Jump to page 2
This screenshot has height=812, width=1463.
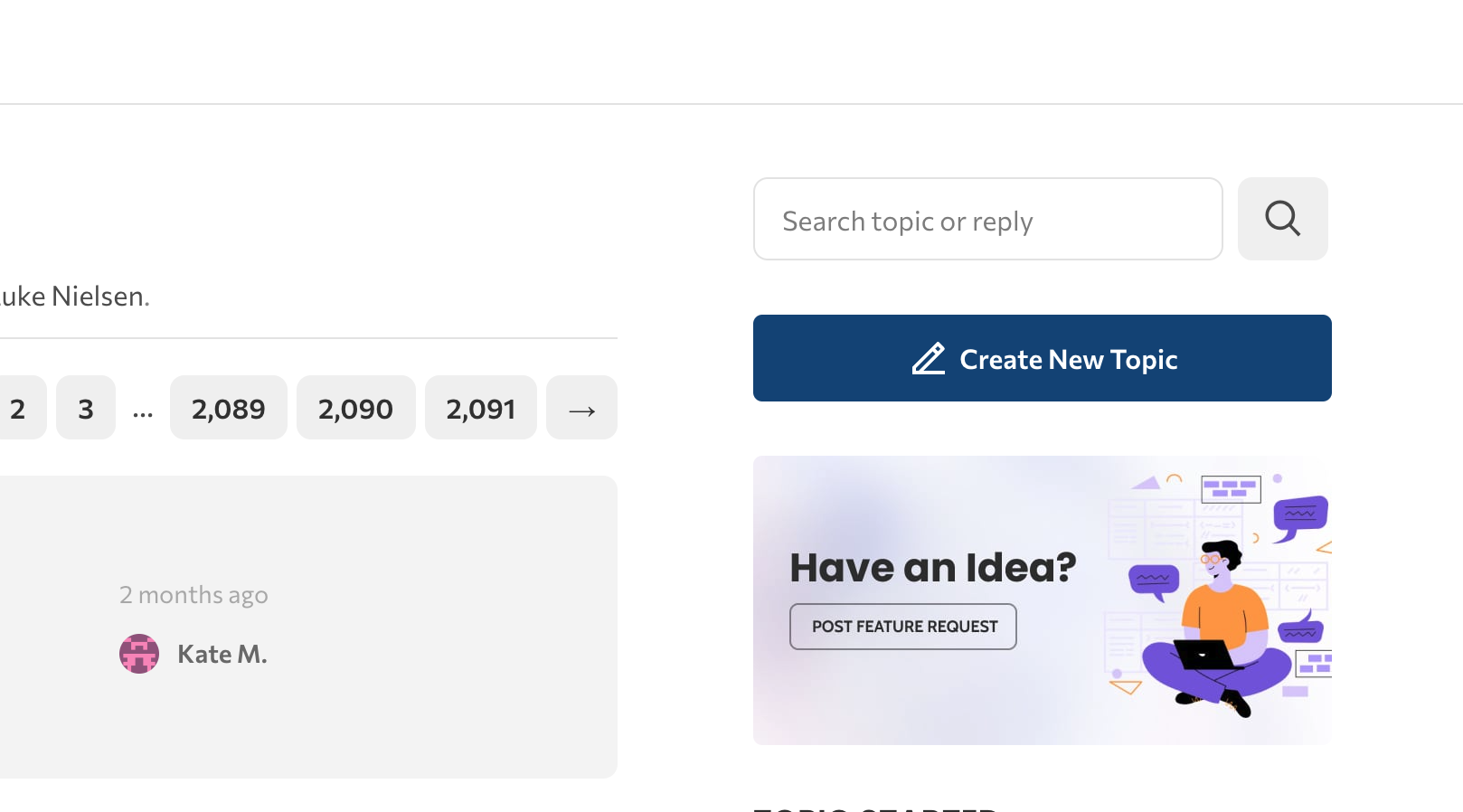point(18,409)
